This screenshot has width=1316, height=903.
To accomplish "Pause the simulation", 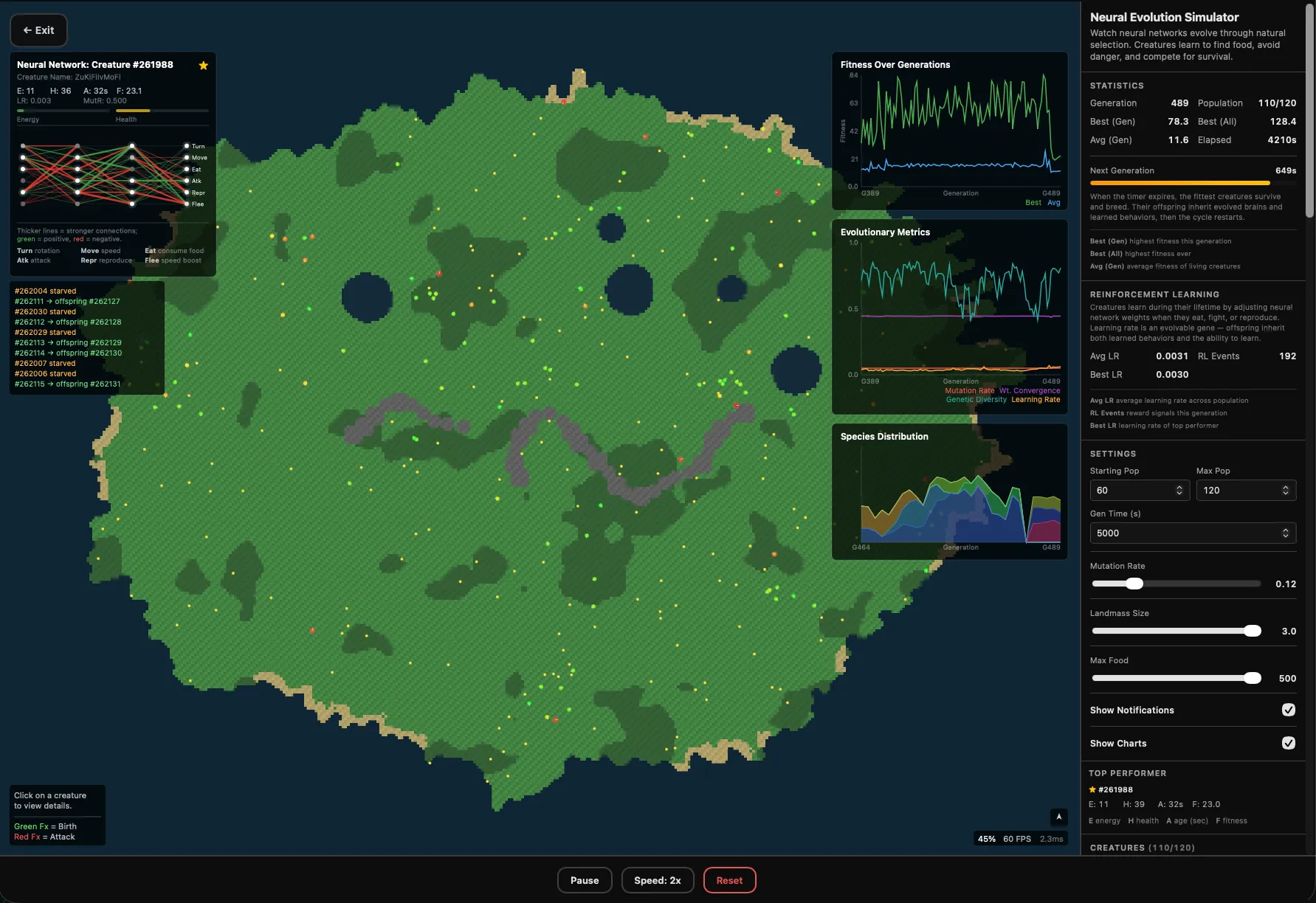I will (x=584, y=880).
